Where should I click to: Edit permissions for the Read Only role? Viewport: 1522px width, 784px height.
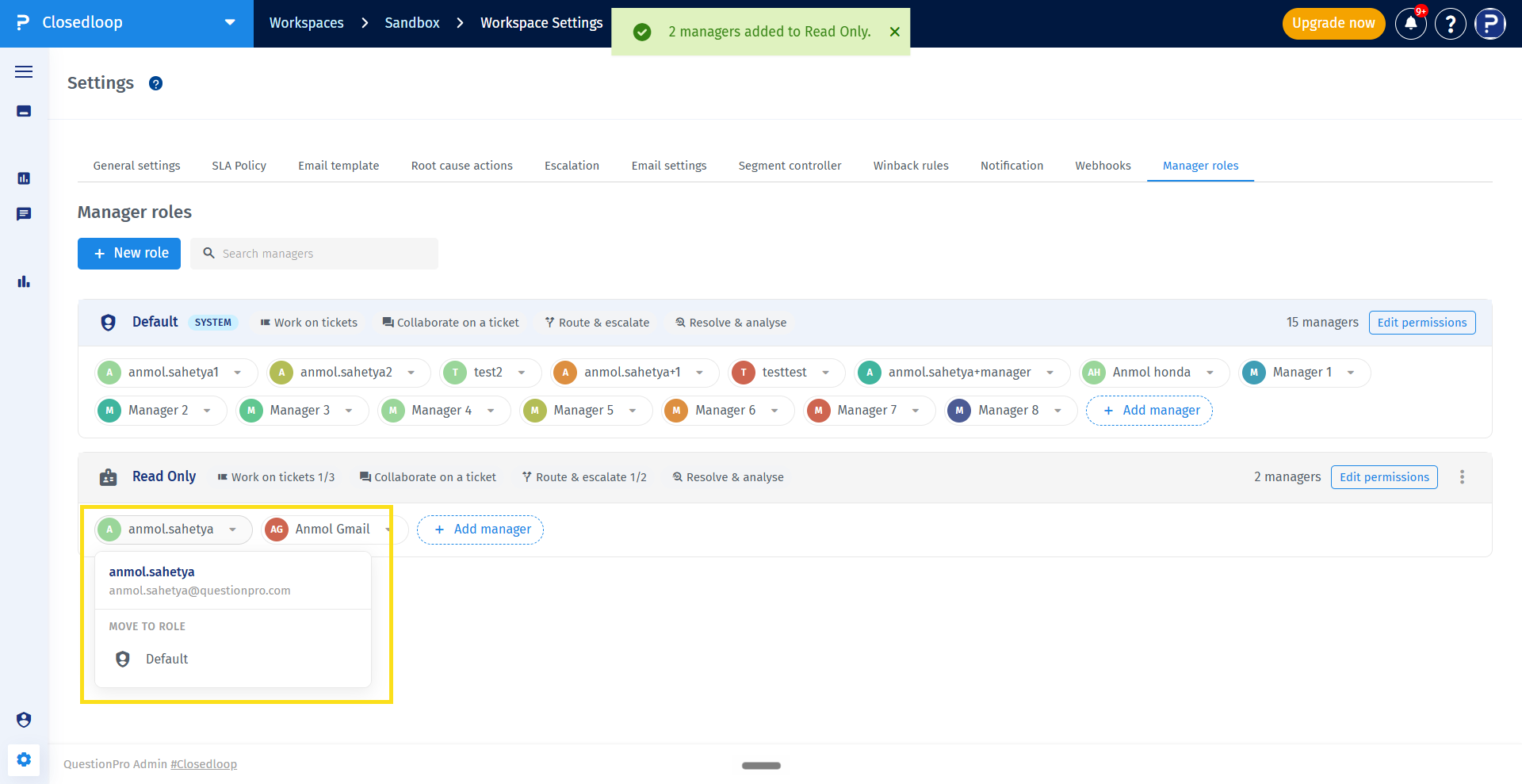coord(1384,477)
